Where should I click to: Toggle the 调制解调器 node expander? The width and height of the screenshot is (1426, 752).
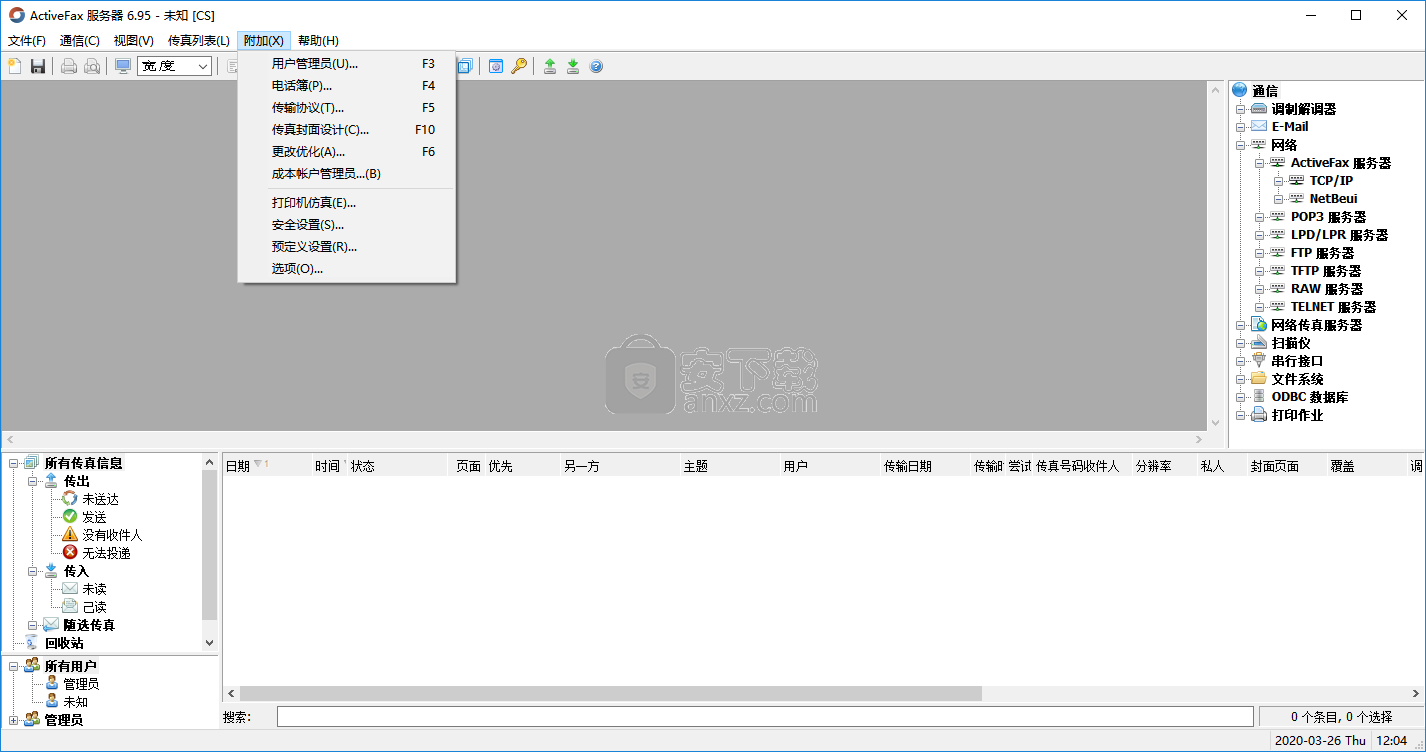click(x=1241, y=109)
